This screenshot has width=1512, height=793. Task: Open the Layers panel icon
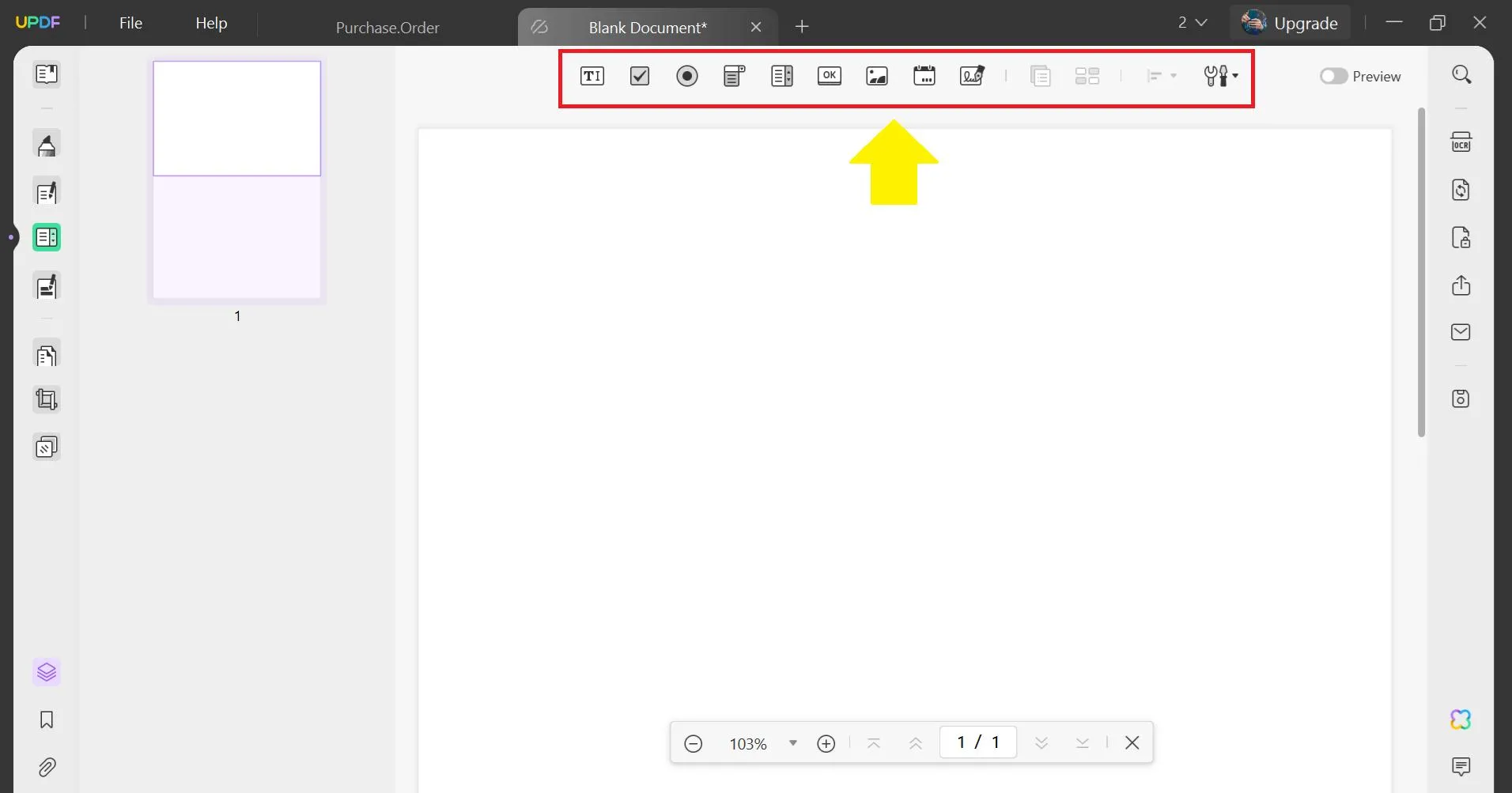(47, 672)
